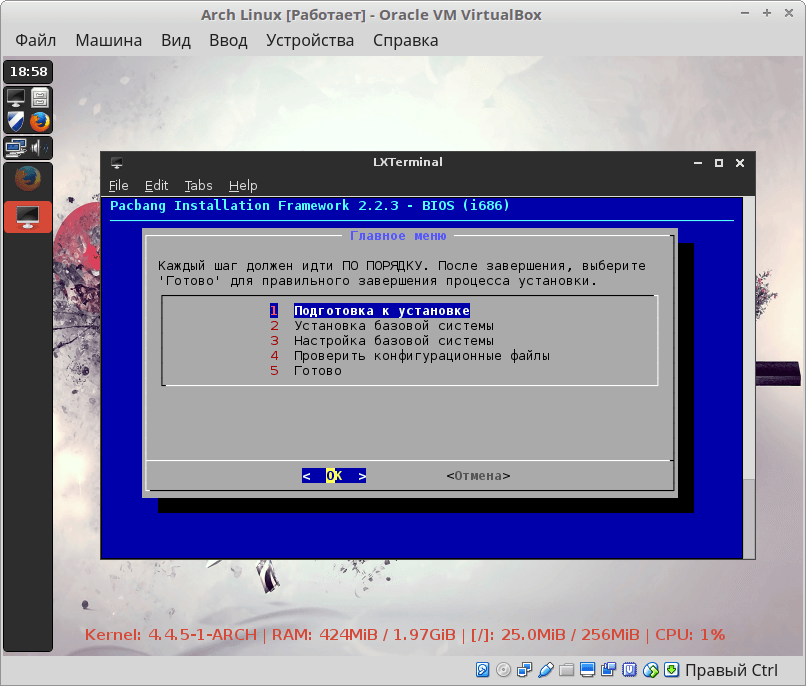This screenshot has width=806, height=686.
Task: Choose 'Проверить конфигурационные файлы' entry
Action: pyautogui.click(x=421, y=356)
